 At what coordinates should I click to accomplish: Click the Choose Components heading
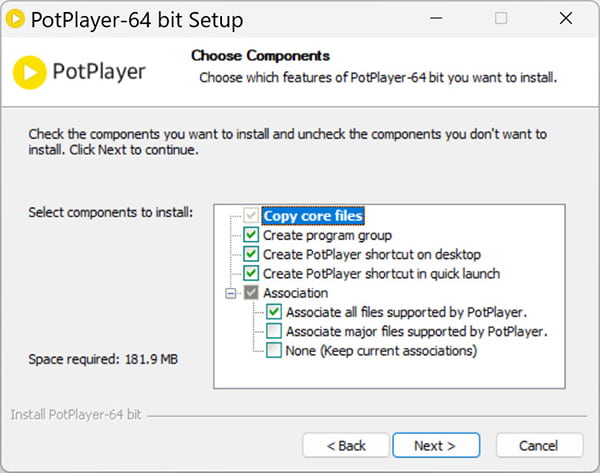click(260, 55)
